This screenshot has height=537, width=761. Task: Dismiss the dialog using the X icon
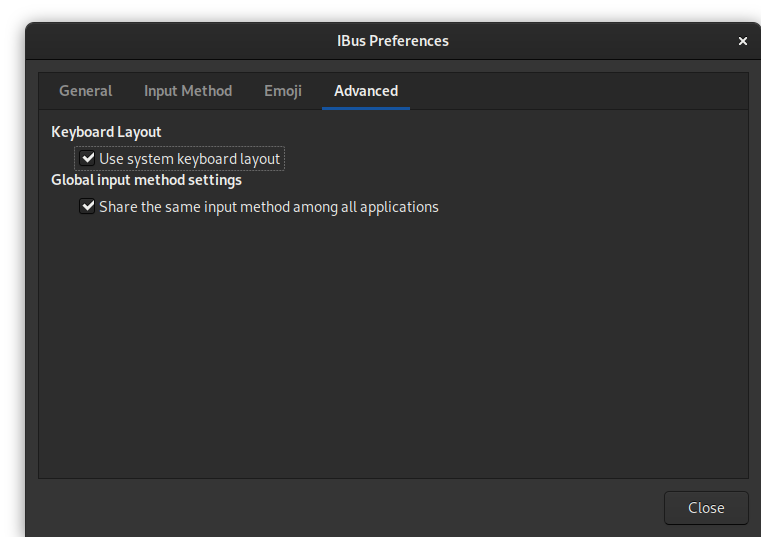(742, 41)
